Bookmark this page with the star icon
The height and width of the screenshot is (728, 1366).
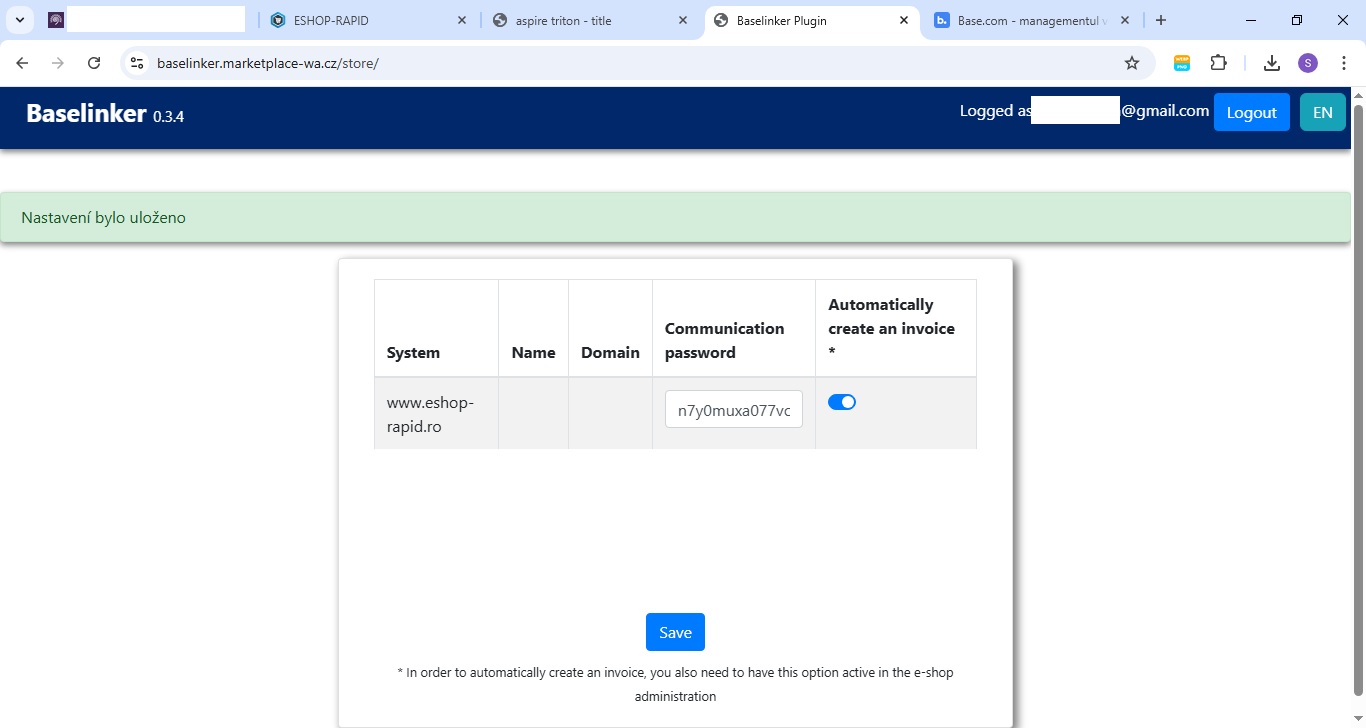1132,63
